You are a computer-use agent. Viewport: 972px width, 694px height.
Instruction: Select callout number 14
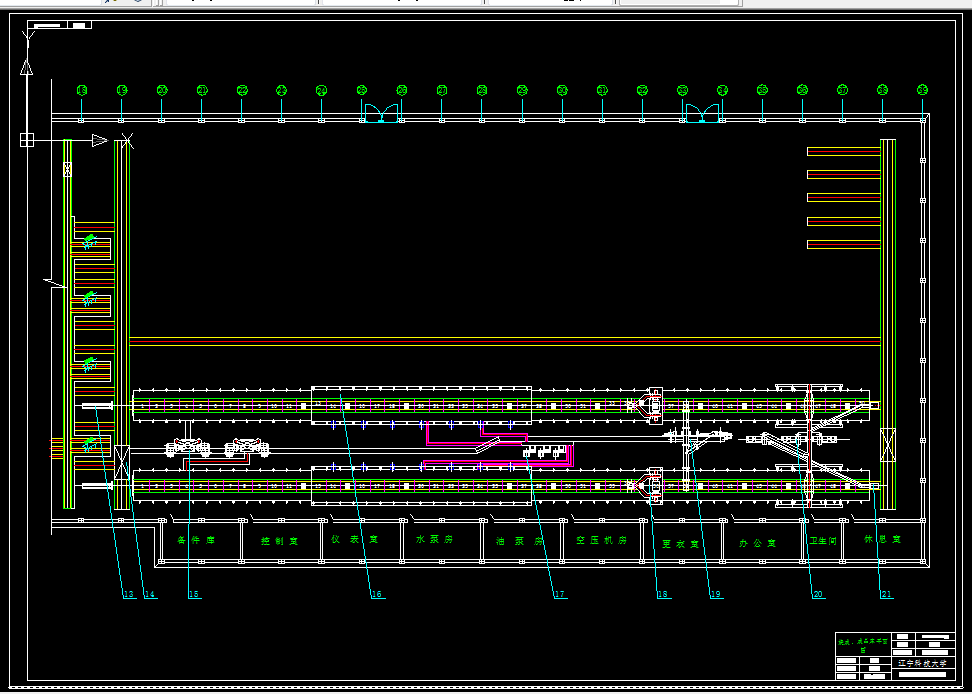[x=149, y=594]
